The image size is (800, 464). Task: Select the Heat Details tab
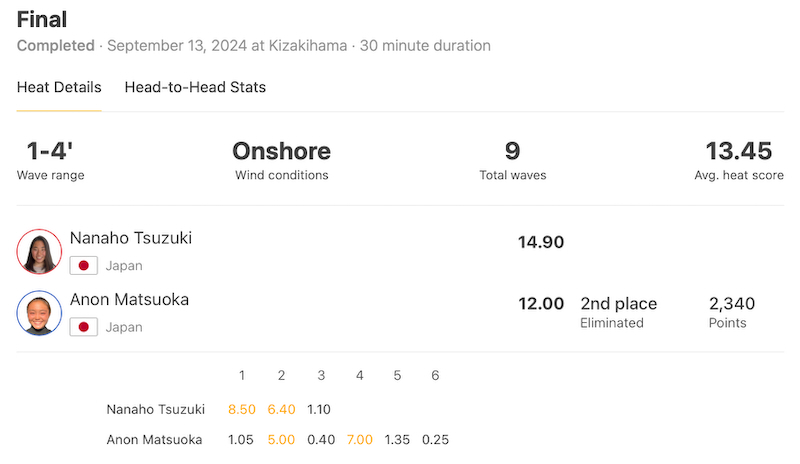pyautogui.click(x=59, y=87)
